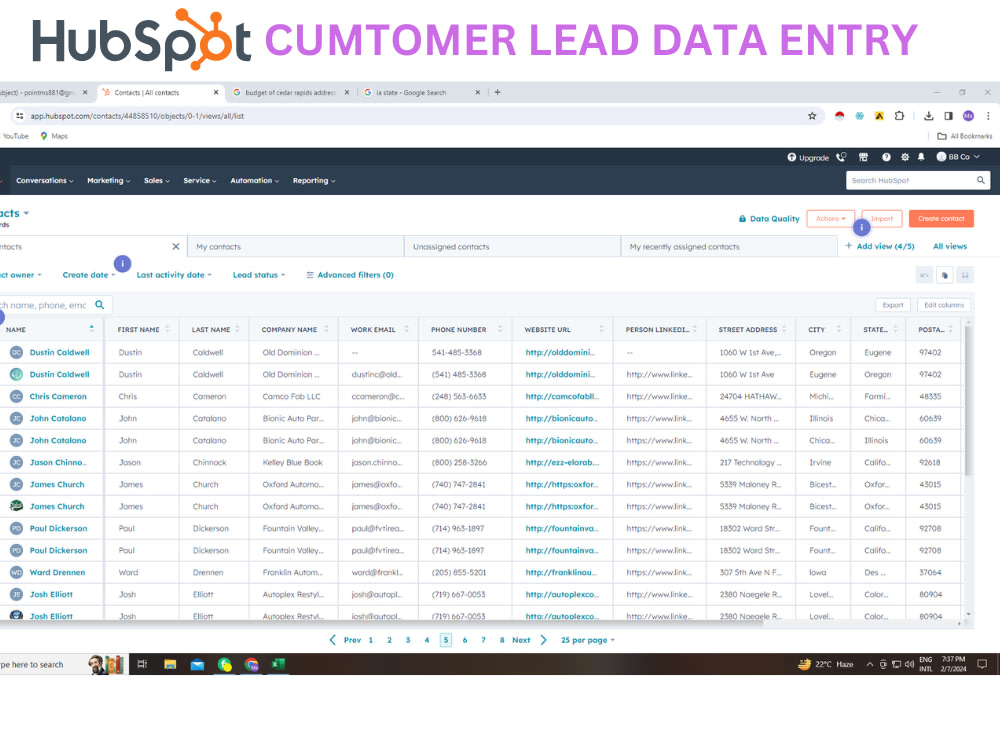This screenshot has width=1000, height=750.
Task: Open a new browser tab with plus icon
Action: (x=497, y=92)
